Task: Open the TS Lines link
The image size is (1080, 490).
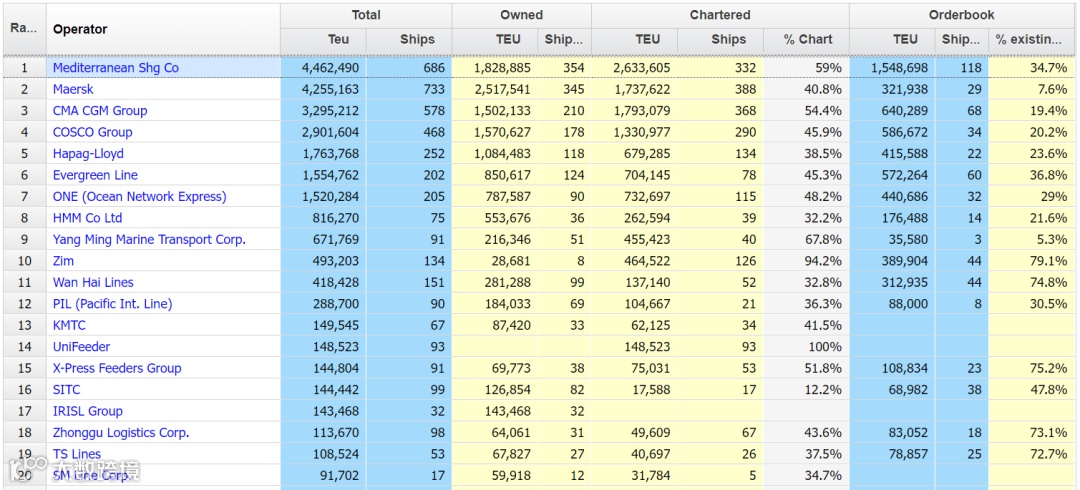Action: click(x=77, y=453)
